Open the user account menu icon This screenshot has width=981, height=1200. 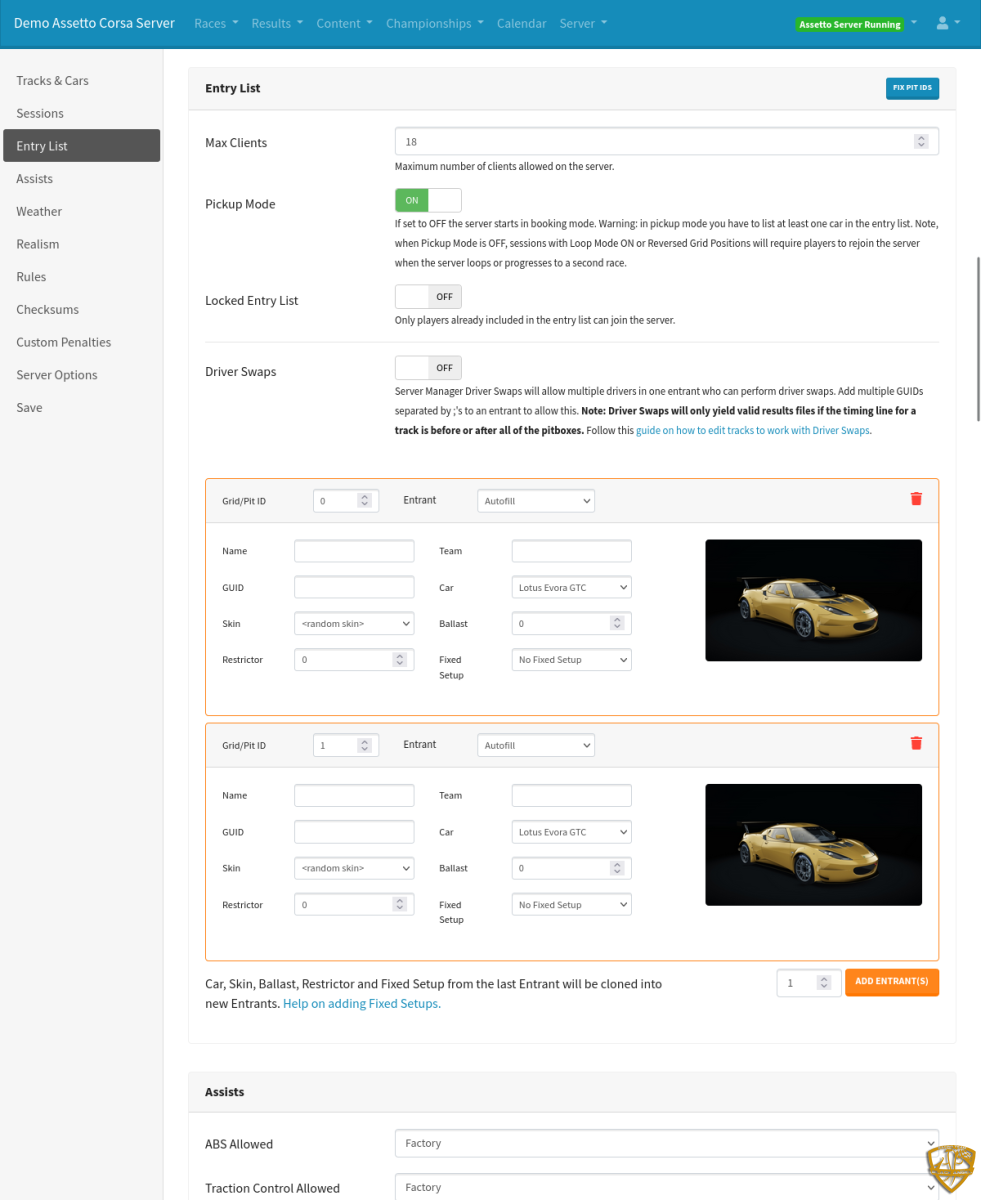coord(947,23)
